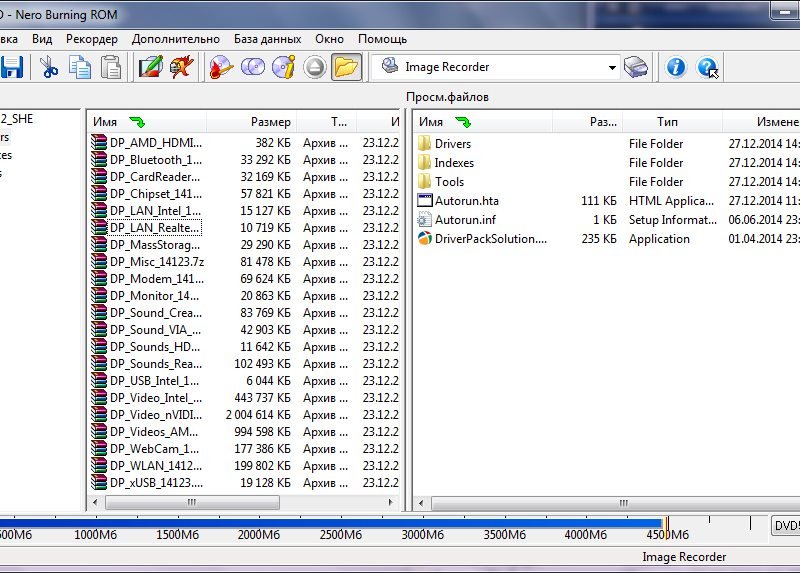This screenshot has width=800, height=573.
Task: Select DP_WebCam archive file
Action: point(154,449)
